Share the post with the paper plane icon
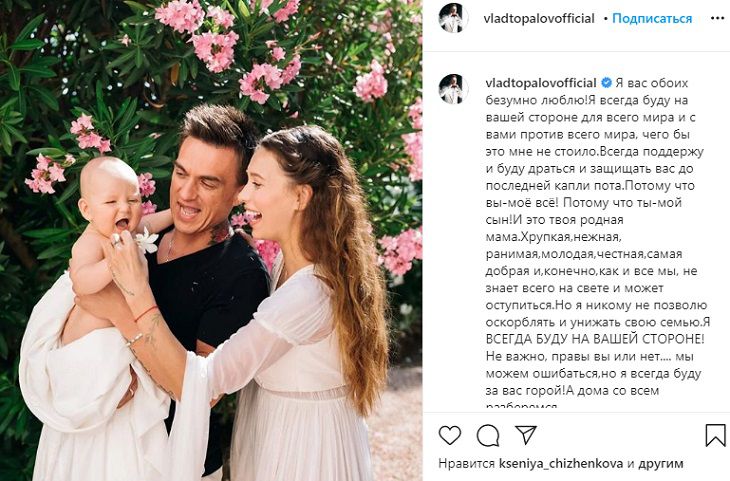Screen dimensions: 730x481 click(x=526, y=435)
